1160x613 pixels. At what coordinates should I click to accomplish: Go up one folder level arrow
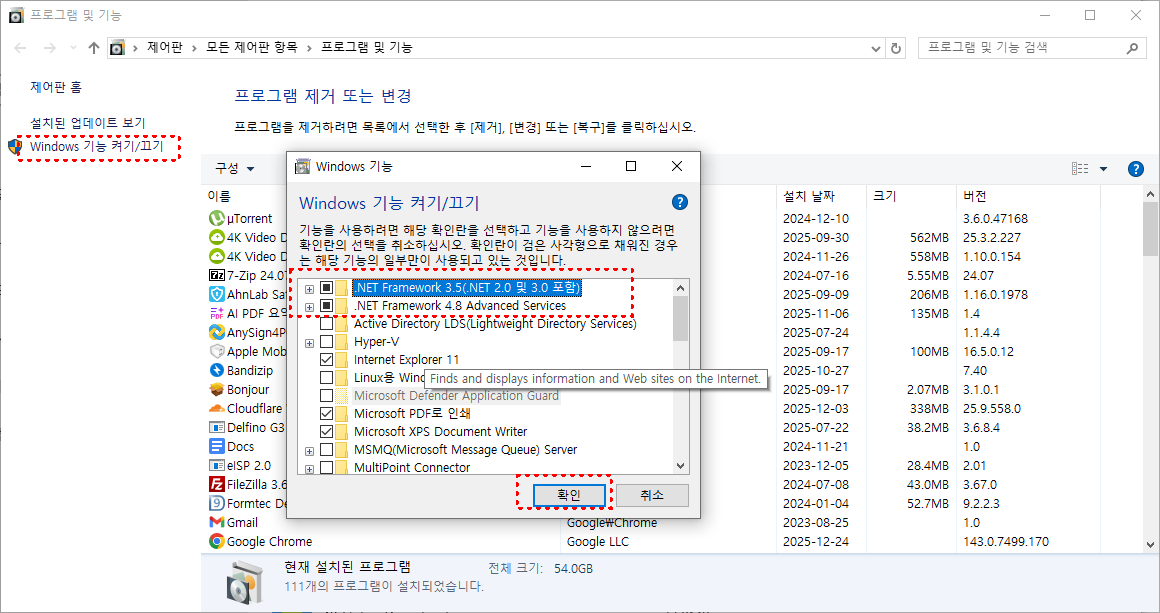93,48
